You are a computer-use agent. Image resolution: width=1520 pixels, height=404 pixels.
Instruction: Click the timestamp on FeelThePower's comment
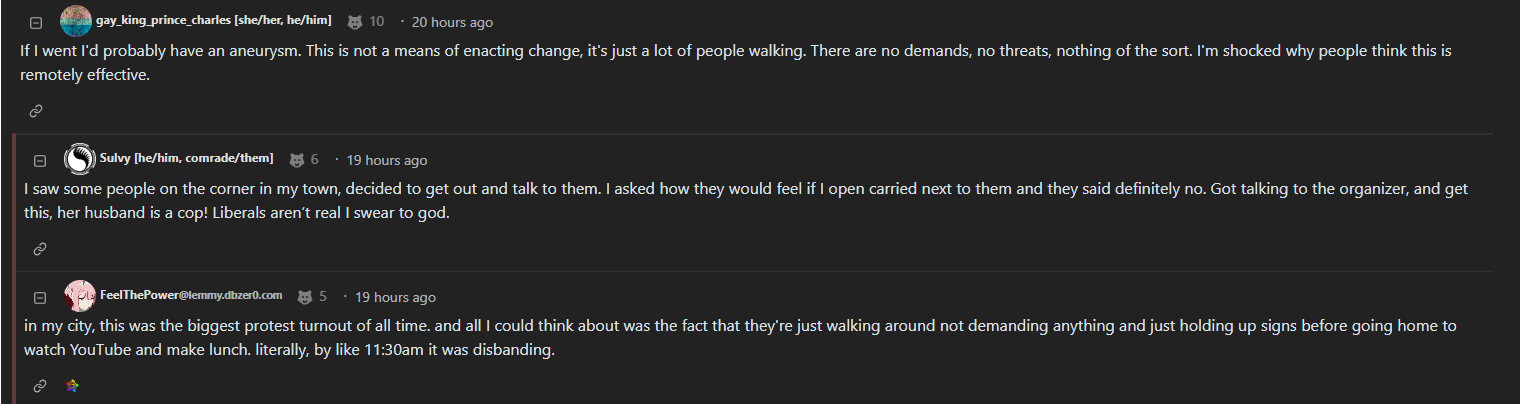pos(395,297)
